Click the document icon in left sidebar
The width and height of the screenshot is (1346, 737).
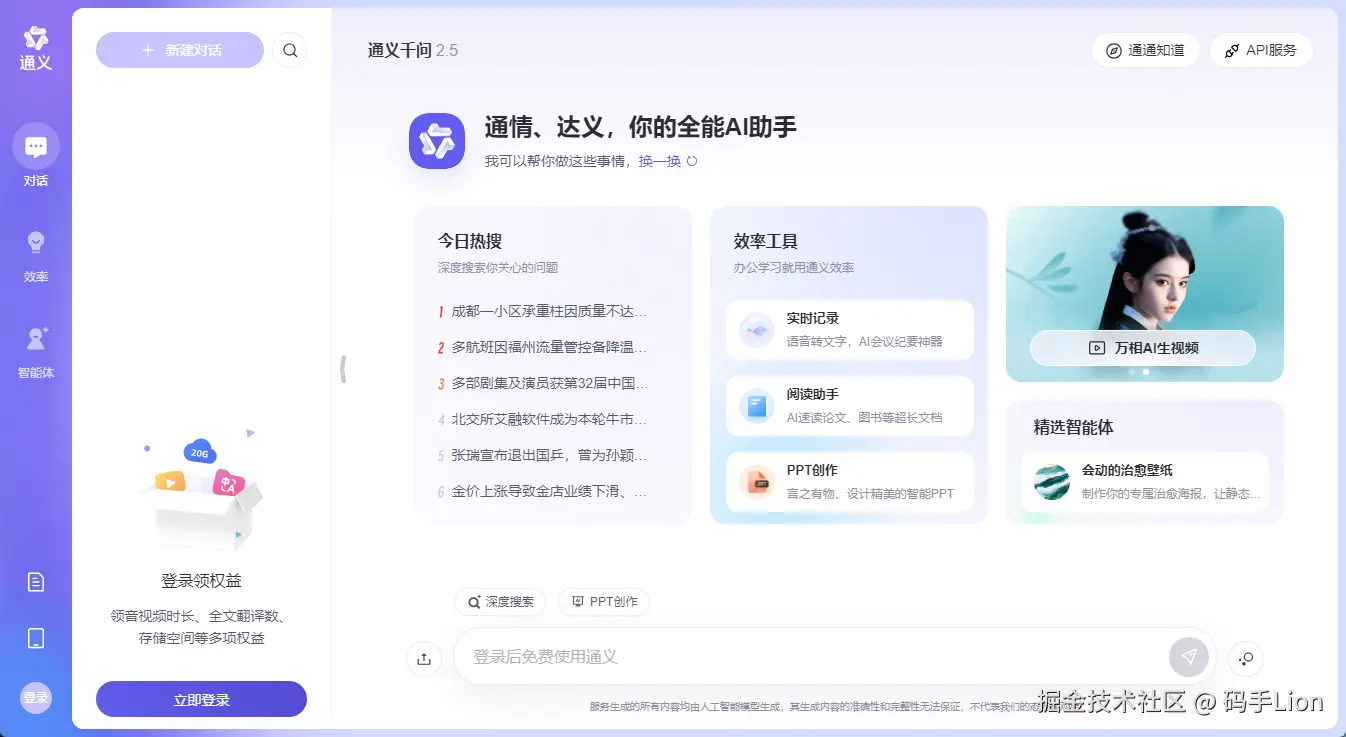point(36,582)
